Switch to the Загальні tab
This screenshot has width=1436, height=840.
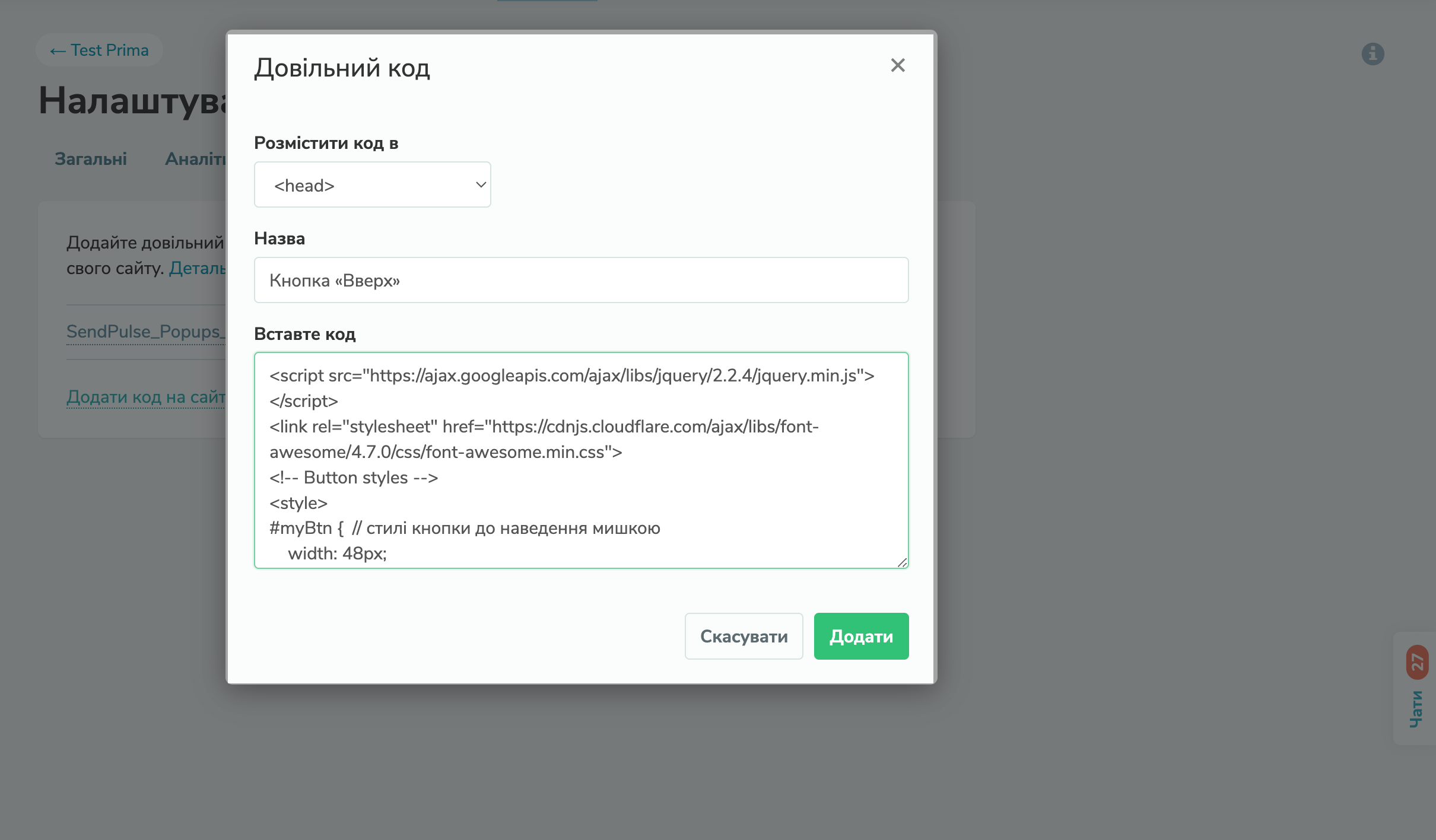[x=91, y=159]
